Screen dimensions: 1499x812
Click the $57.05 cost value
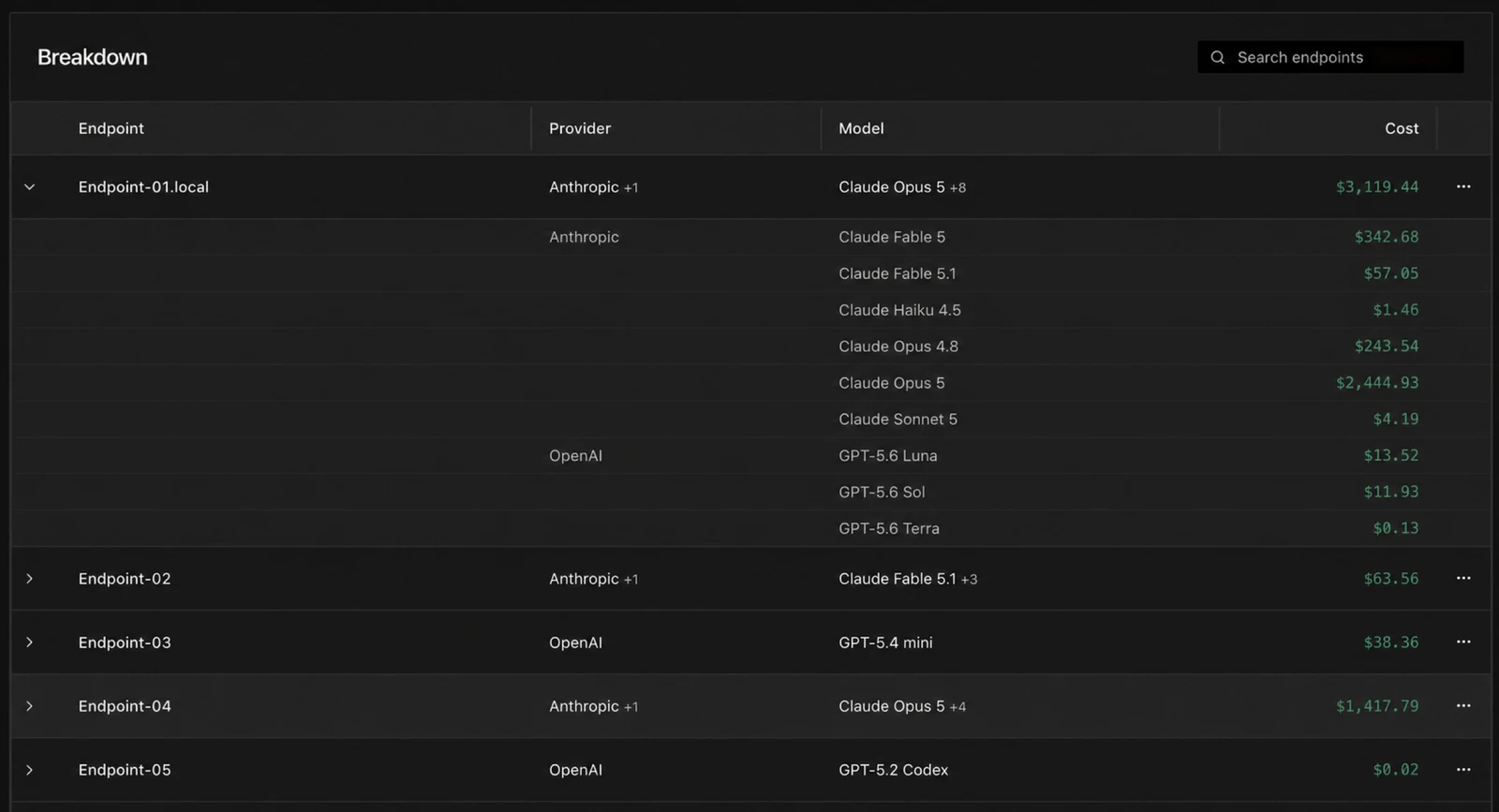pos(1391,273)
